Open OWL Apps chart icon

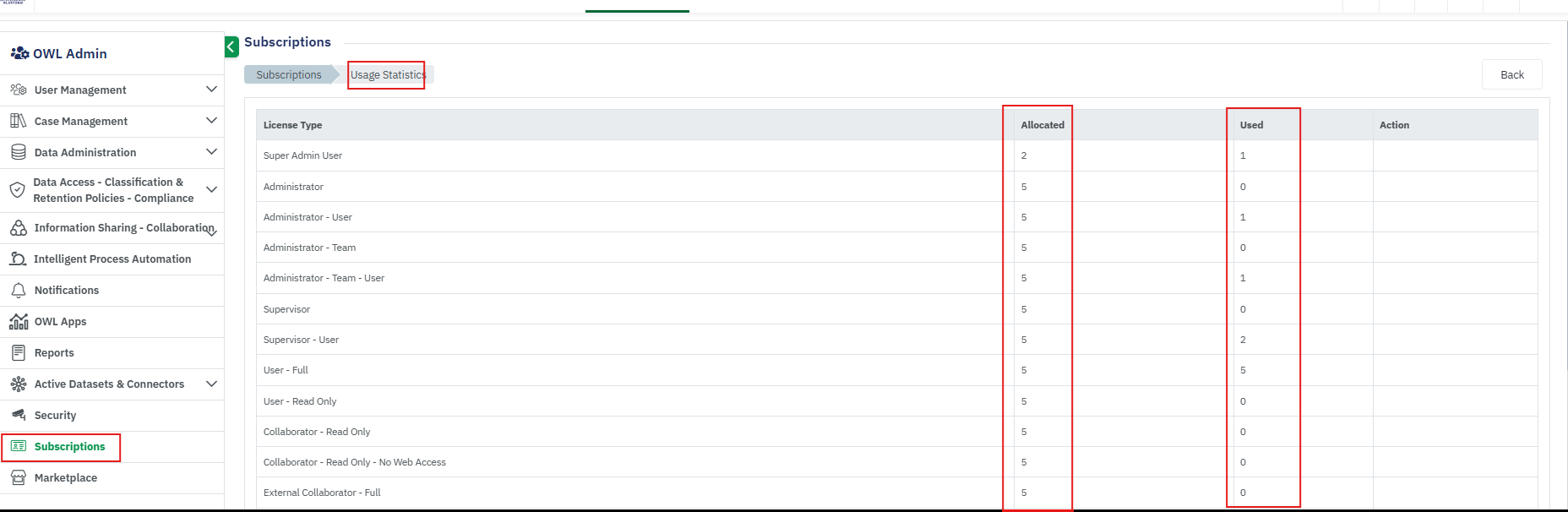pos(19,322)
